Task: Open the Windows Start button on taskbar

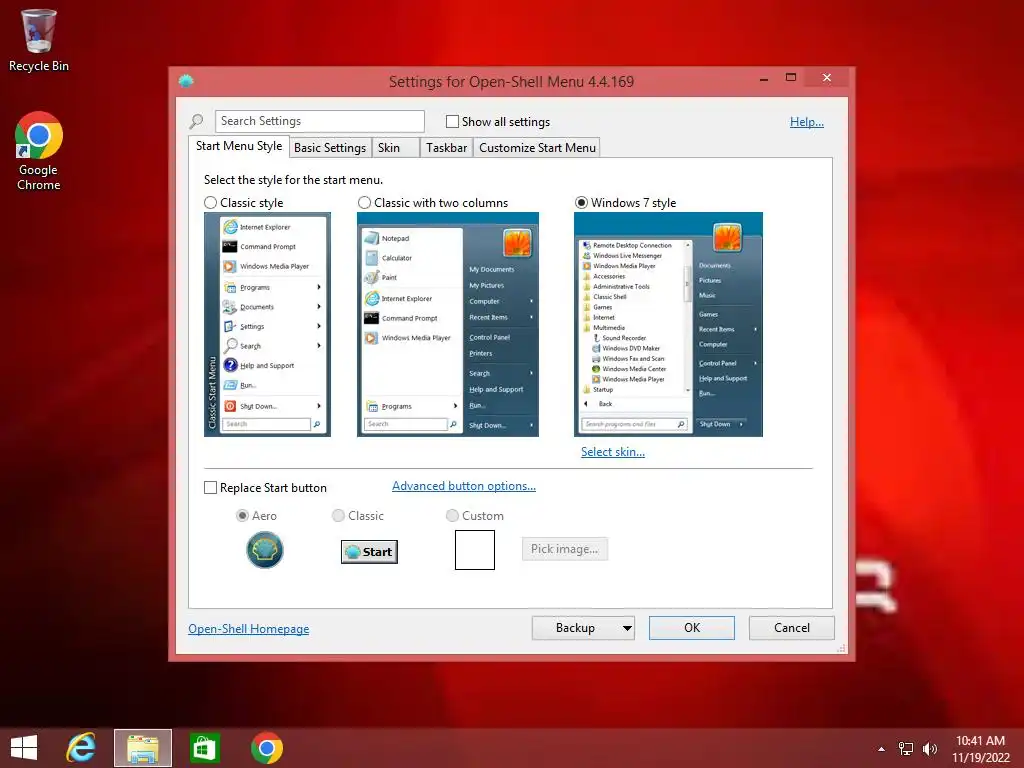Action: 24,748
